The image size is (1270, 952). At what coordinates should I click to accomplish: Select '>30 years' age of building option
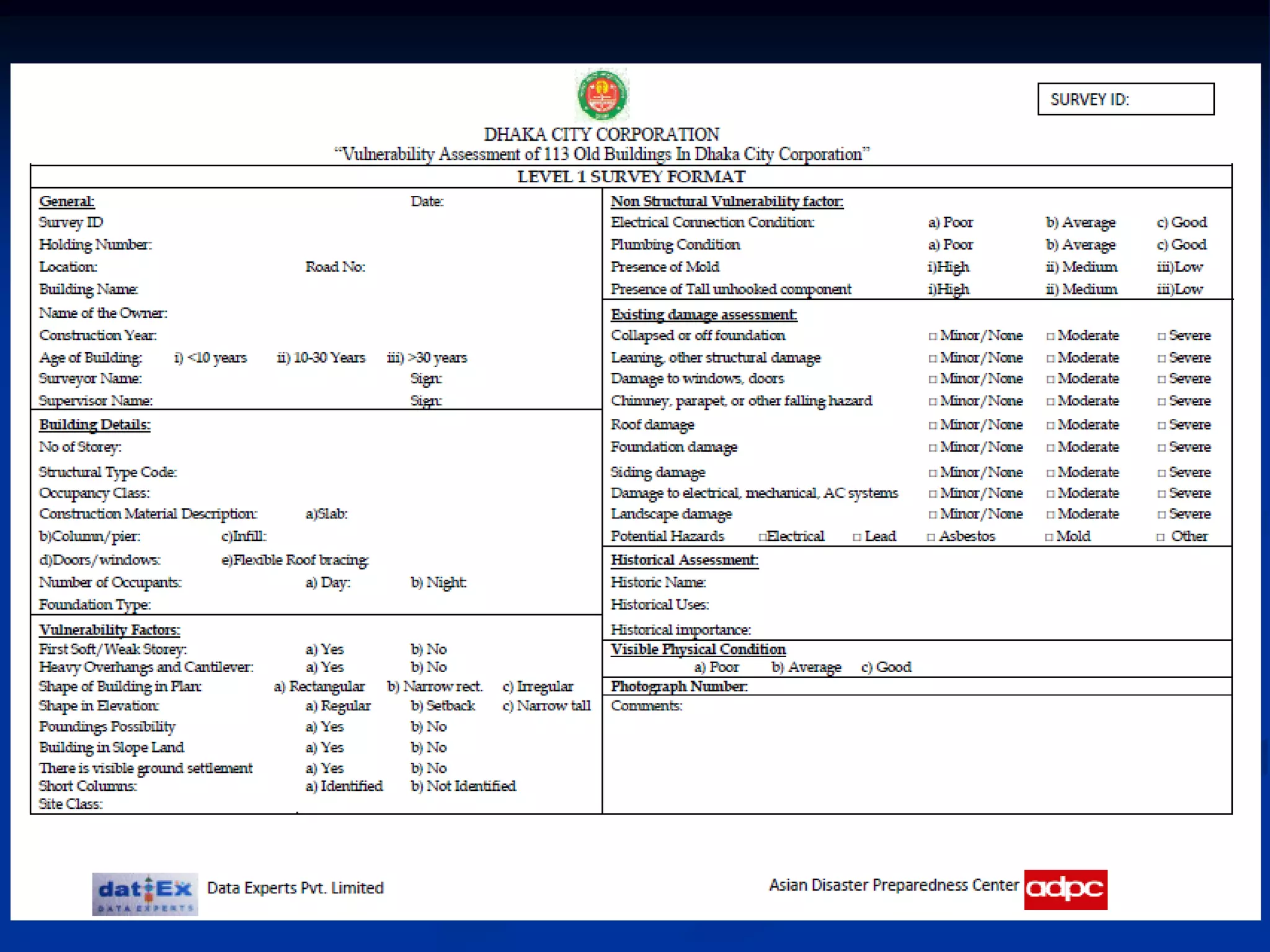(x=427, y=358)
